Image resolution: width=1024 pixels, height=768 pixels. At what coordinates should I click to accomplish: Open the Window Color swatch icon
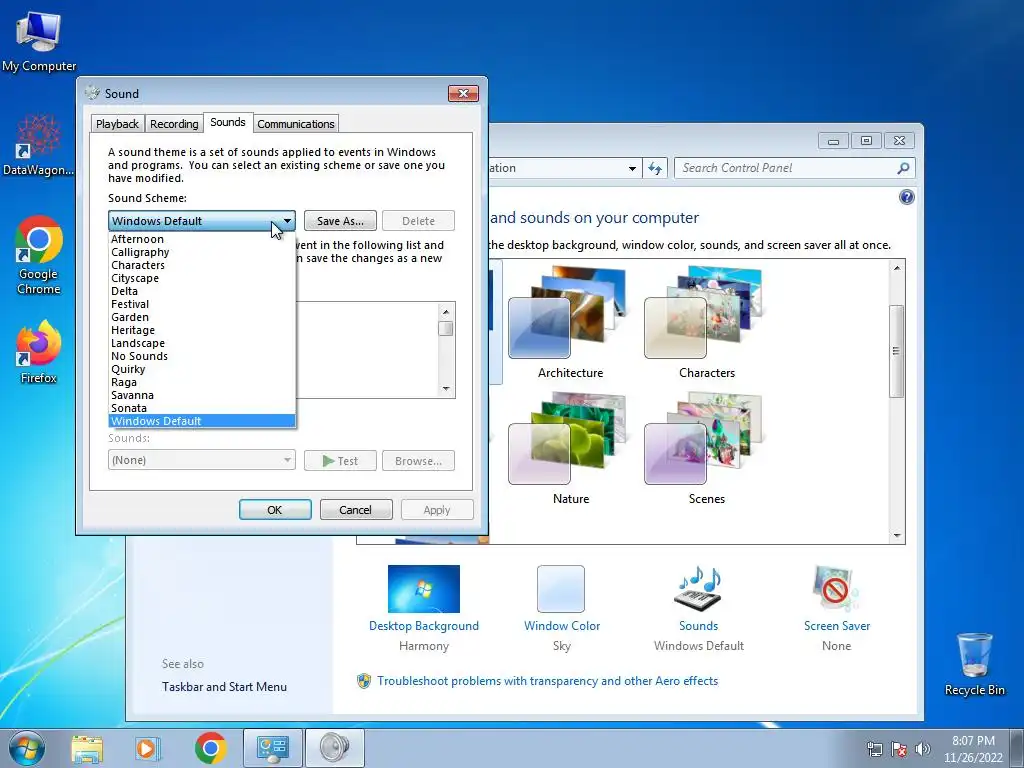[560, 588]
